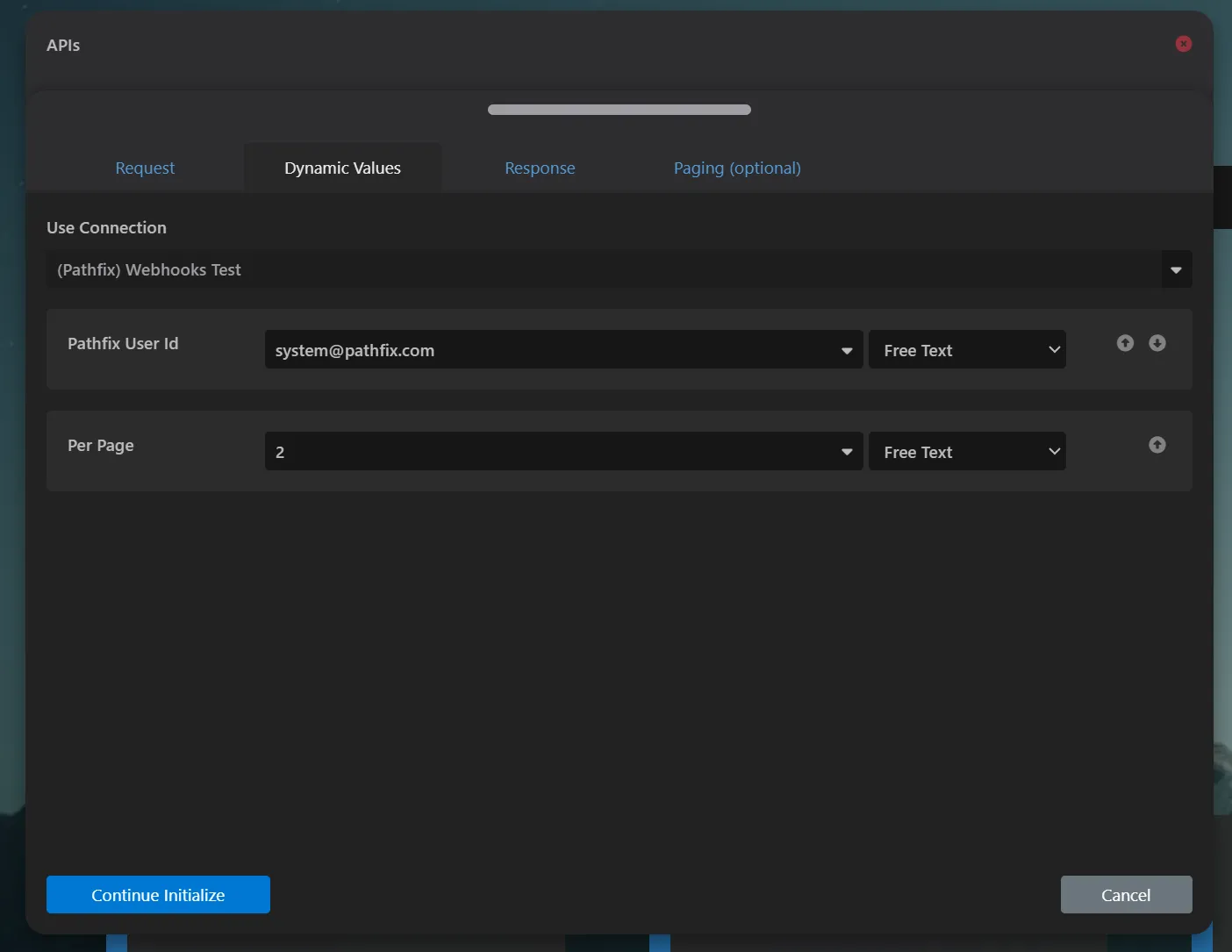Image resolution: width=1232 pixels, height=952 pixels.
Task: Close the APIs dialog with red X
Action: point(1184,44)
